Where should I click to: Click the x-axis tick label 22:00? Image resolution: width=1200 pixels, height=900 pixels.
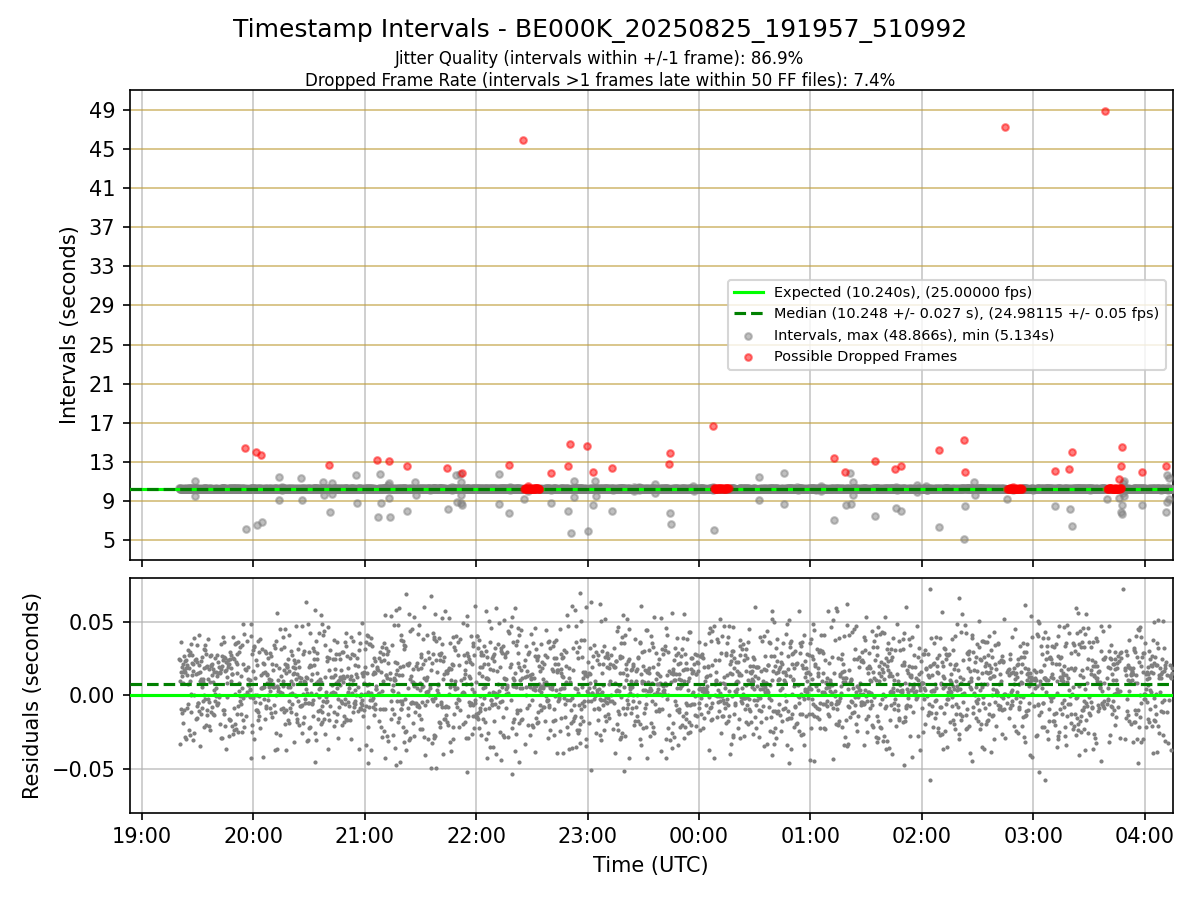[476, 835]
